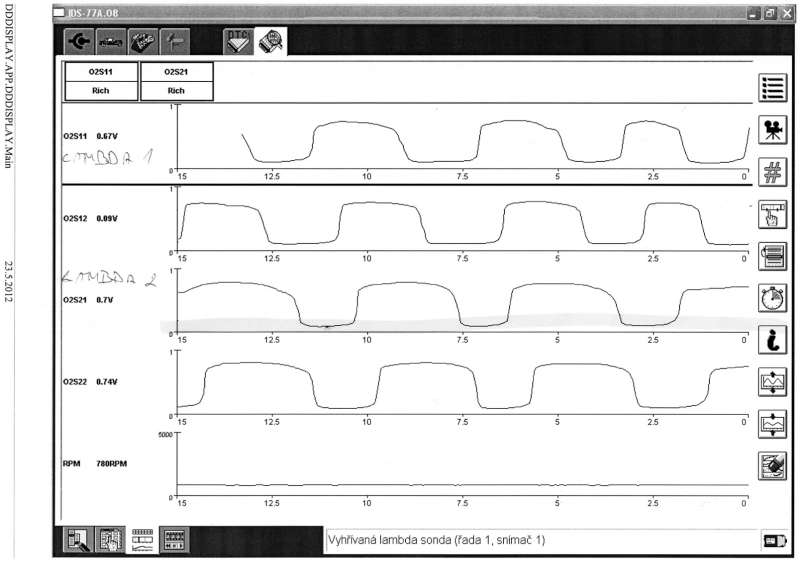Click inside the O2S22 waveform graph
The width and height of the screenshot is (800, 563).
coord(462,383)
